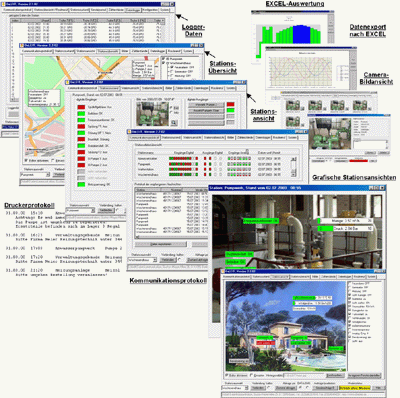
Task: Click Hintergrundbild path field under house picture
Action: (304, 375)
